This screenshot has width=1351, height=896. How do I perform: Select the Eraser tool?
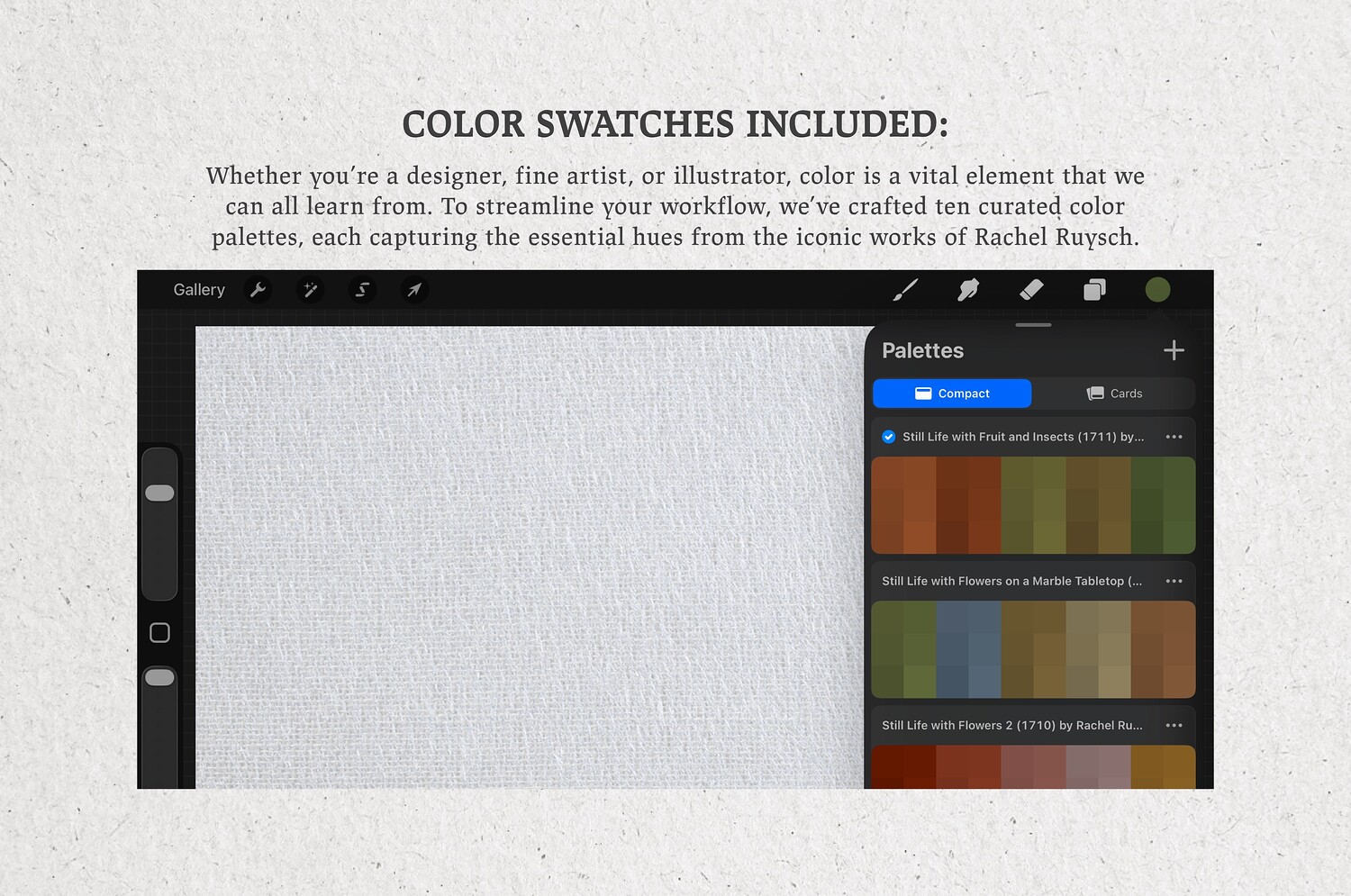pyautogui.click(x=1031, y=290)
